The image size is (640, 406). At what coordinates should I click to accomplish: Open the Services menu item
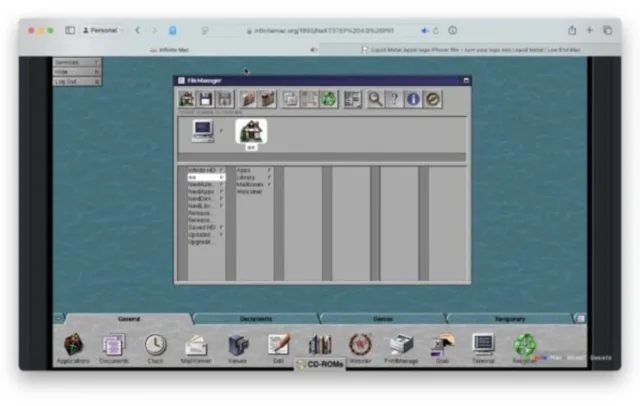pos(77,62)
